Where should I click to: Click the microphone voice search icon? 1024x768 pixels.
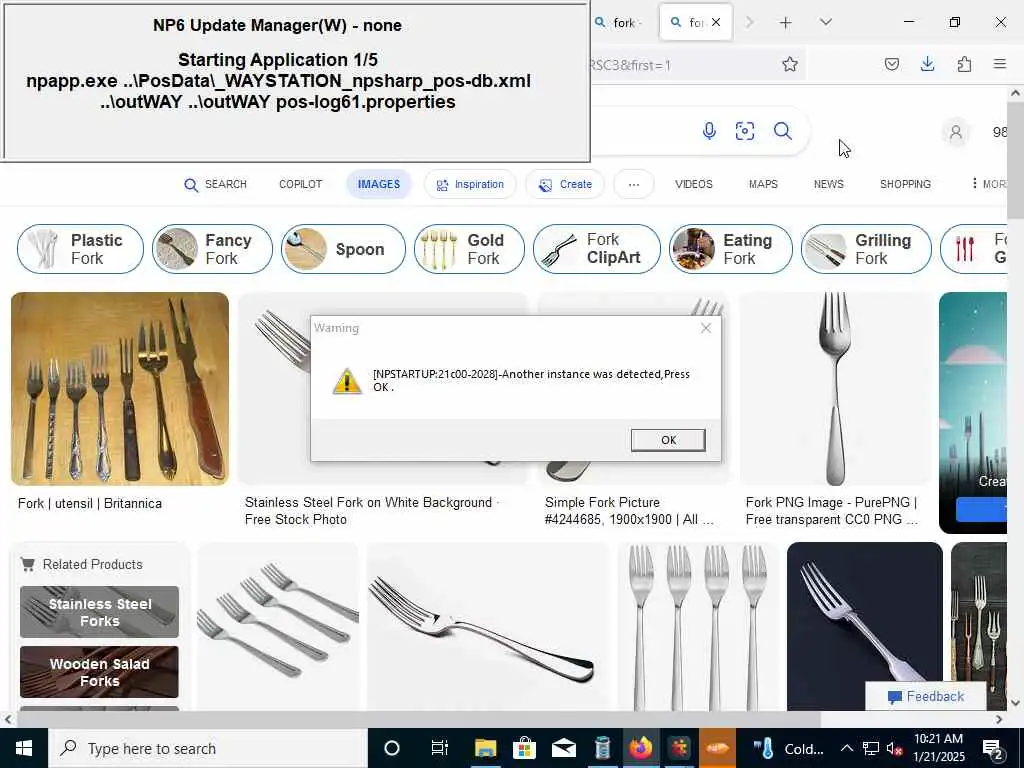coord(709,131)
